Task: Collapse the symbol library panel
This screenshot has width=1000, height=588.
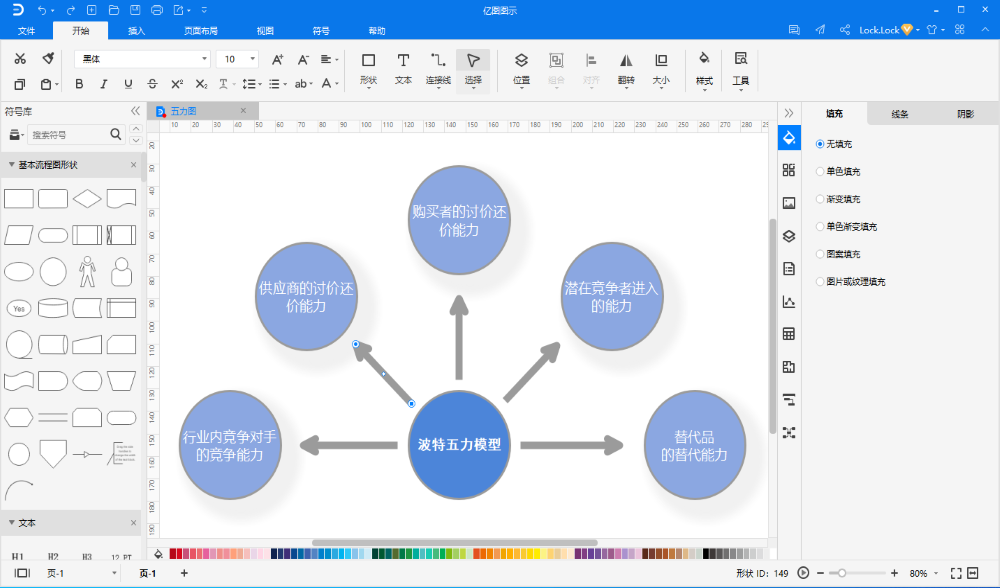Action: [135, 111]
